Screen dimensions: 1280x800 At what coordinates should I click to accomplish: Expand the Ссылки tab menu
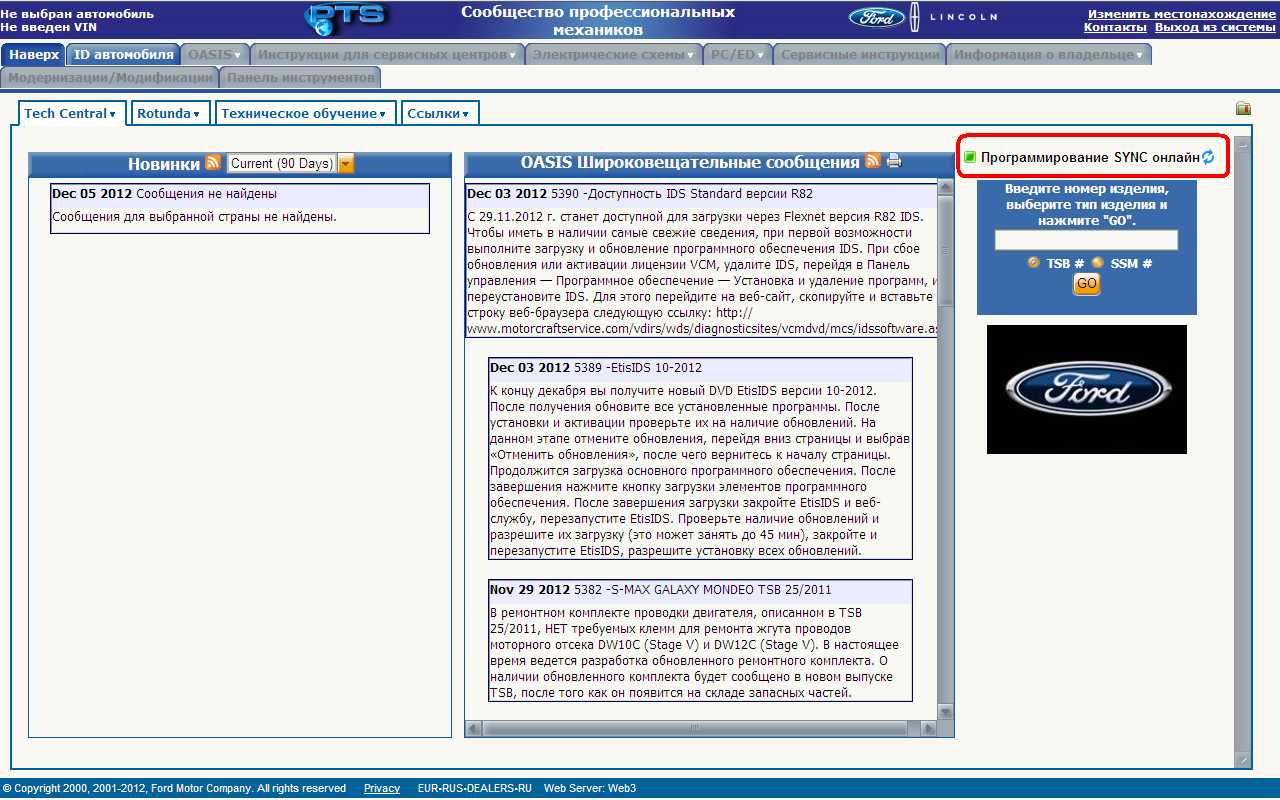440,114
